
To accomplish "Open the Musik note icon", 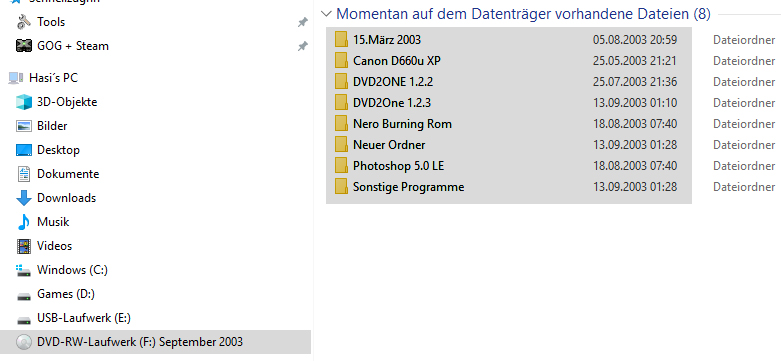I will tap(23, 222).
